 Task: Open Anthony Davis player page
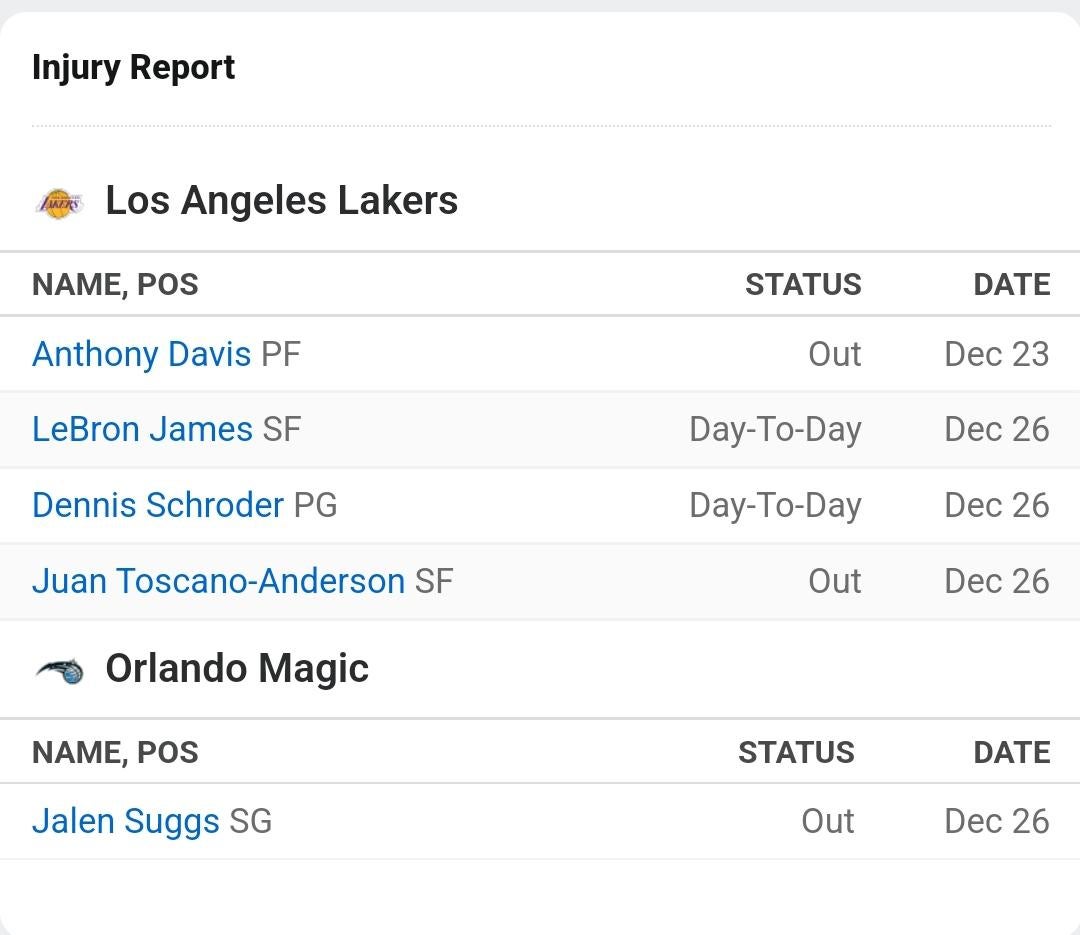pos(141,354)
